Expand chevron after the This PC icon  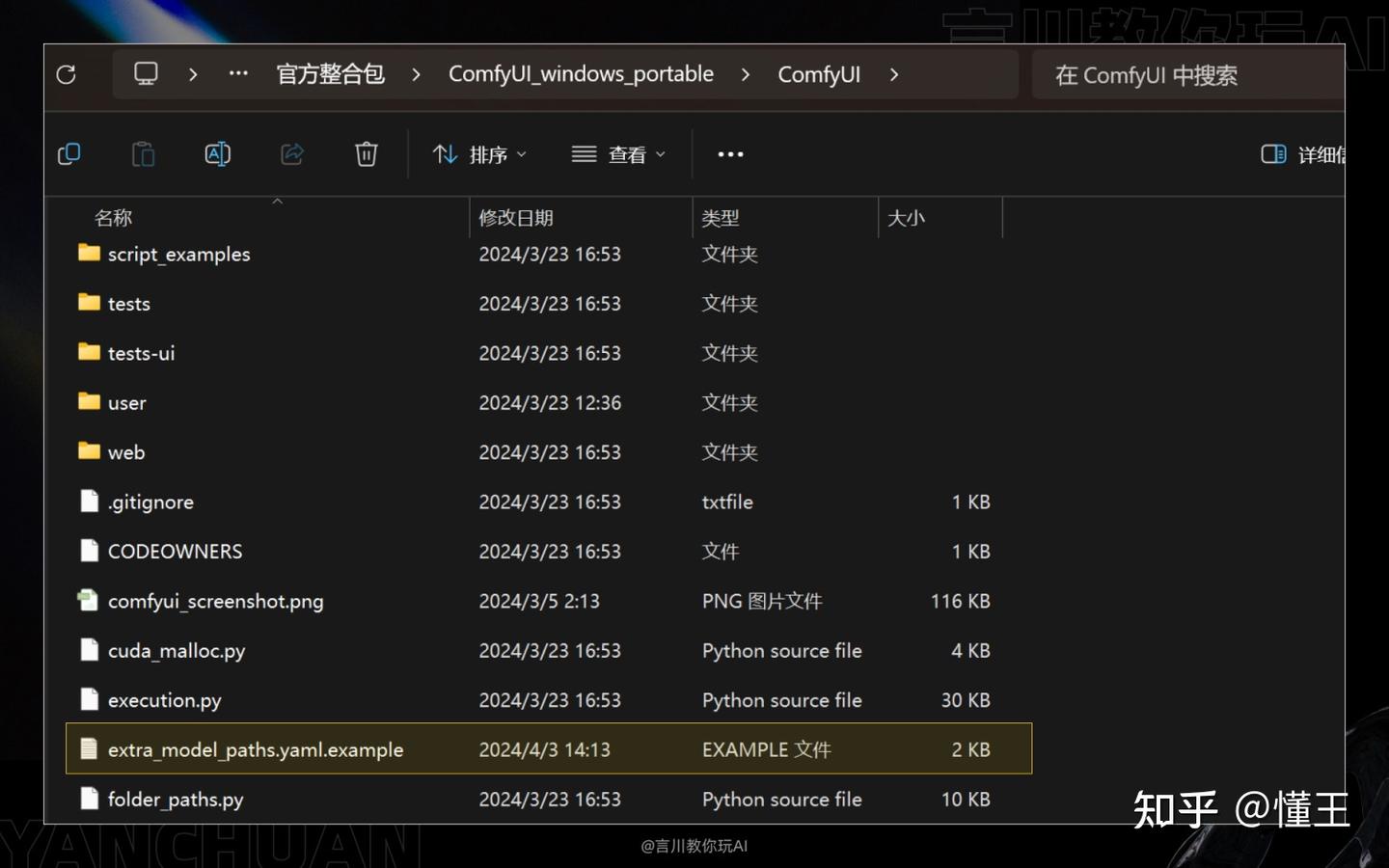[193, 74]
